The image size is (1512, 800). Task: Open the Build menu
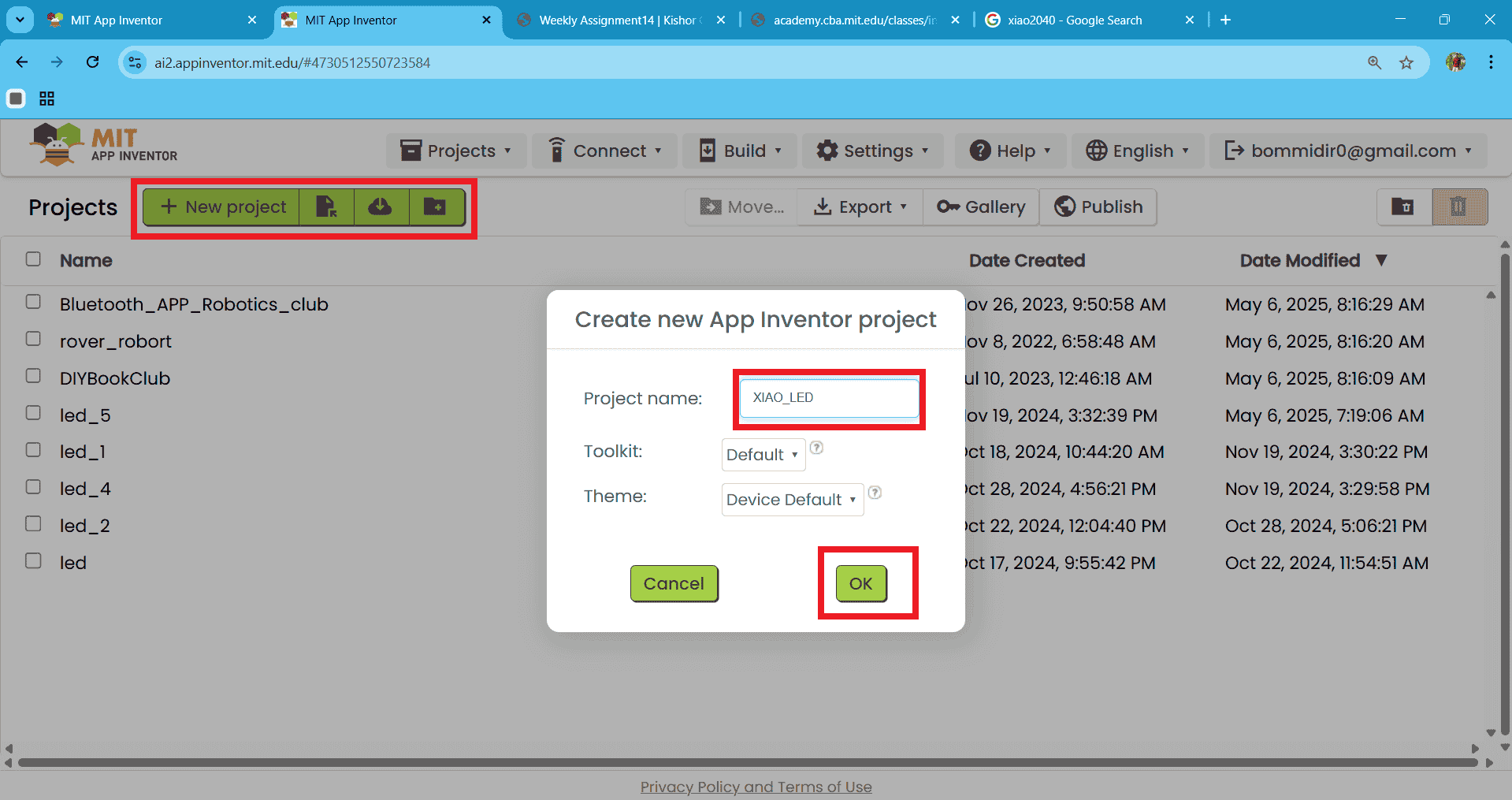tap(740, 151)
